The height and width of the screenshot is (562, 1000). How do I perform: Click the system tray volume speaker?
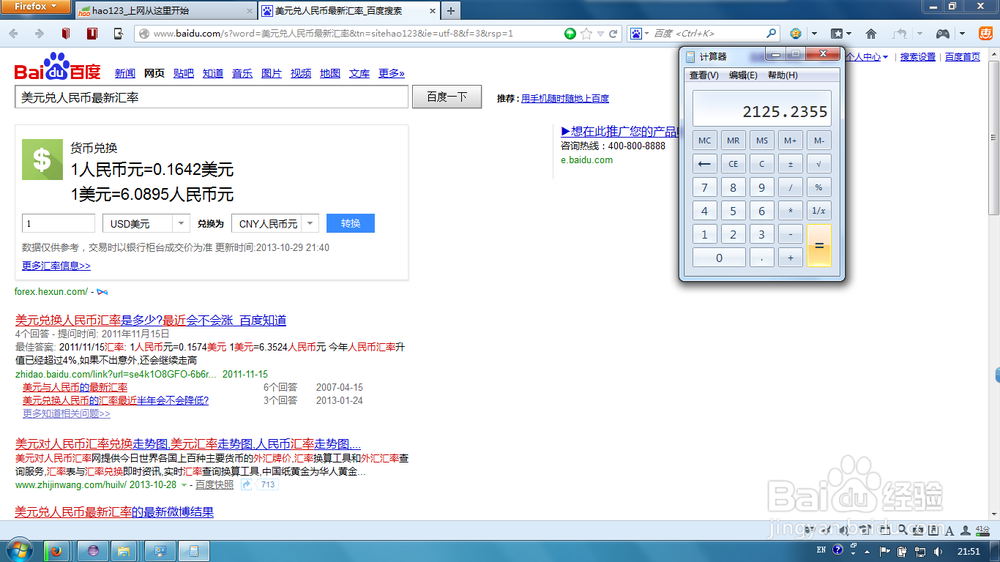938,551
